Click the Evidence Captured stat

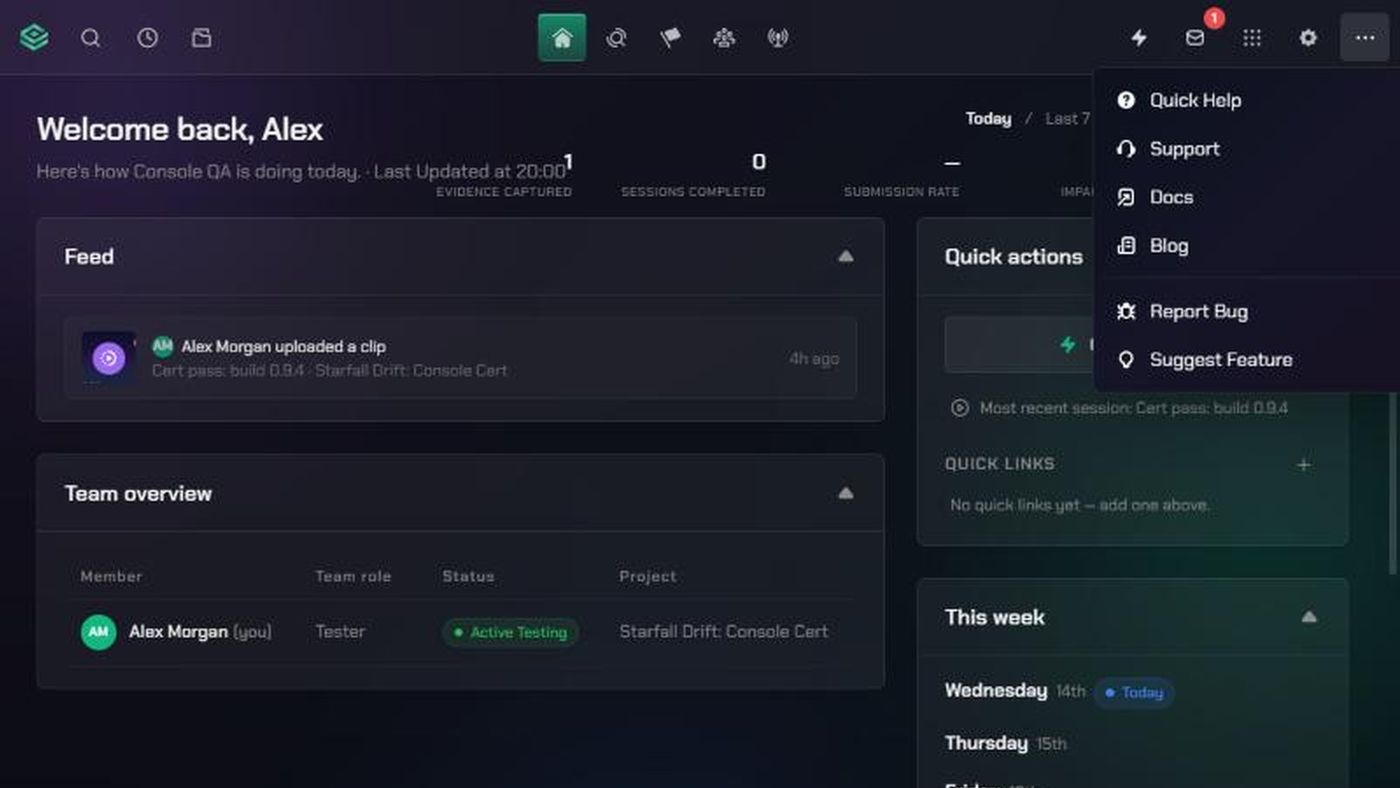pos(504,174)
